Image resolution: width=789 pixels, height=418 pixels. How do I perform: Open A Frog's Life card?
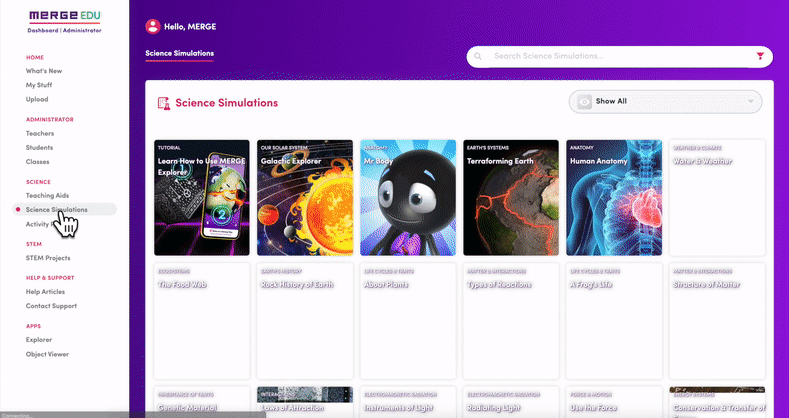(614, 321)
